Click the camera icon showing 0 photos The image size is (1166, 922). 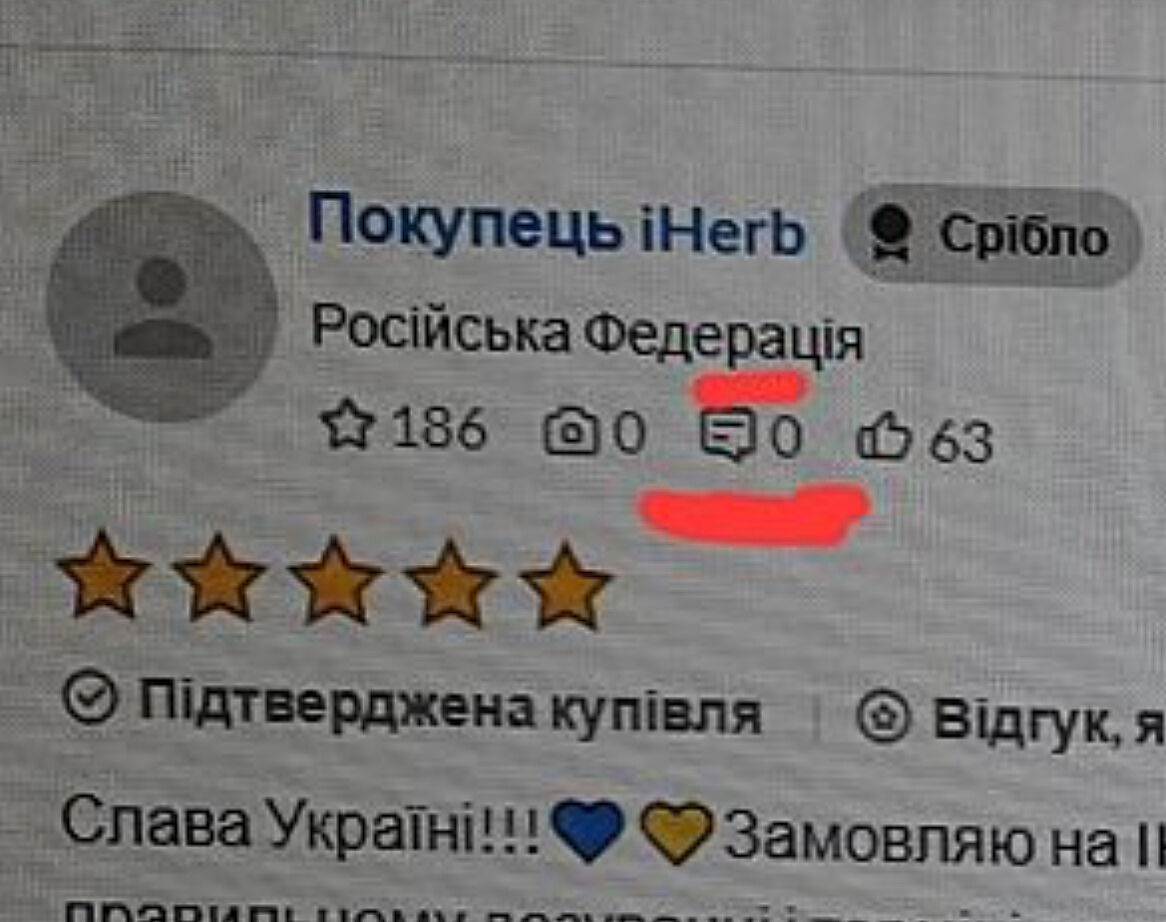[x=571, y=432]
